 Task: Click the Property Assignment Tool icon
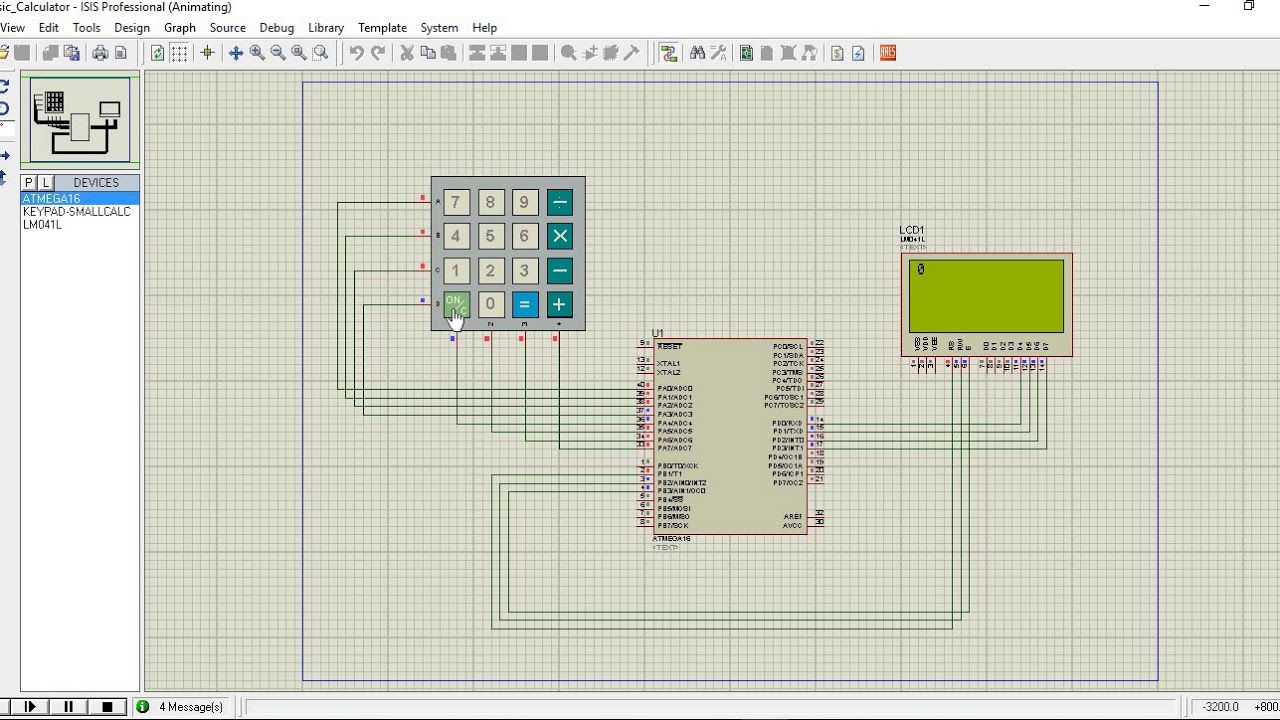718,53
